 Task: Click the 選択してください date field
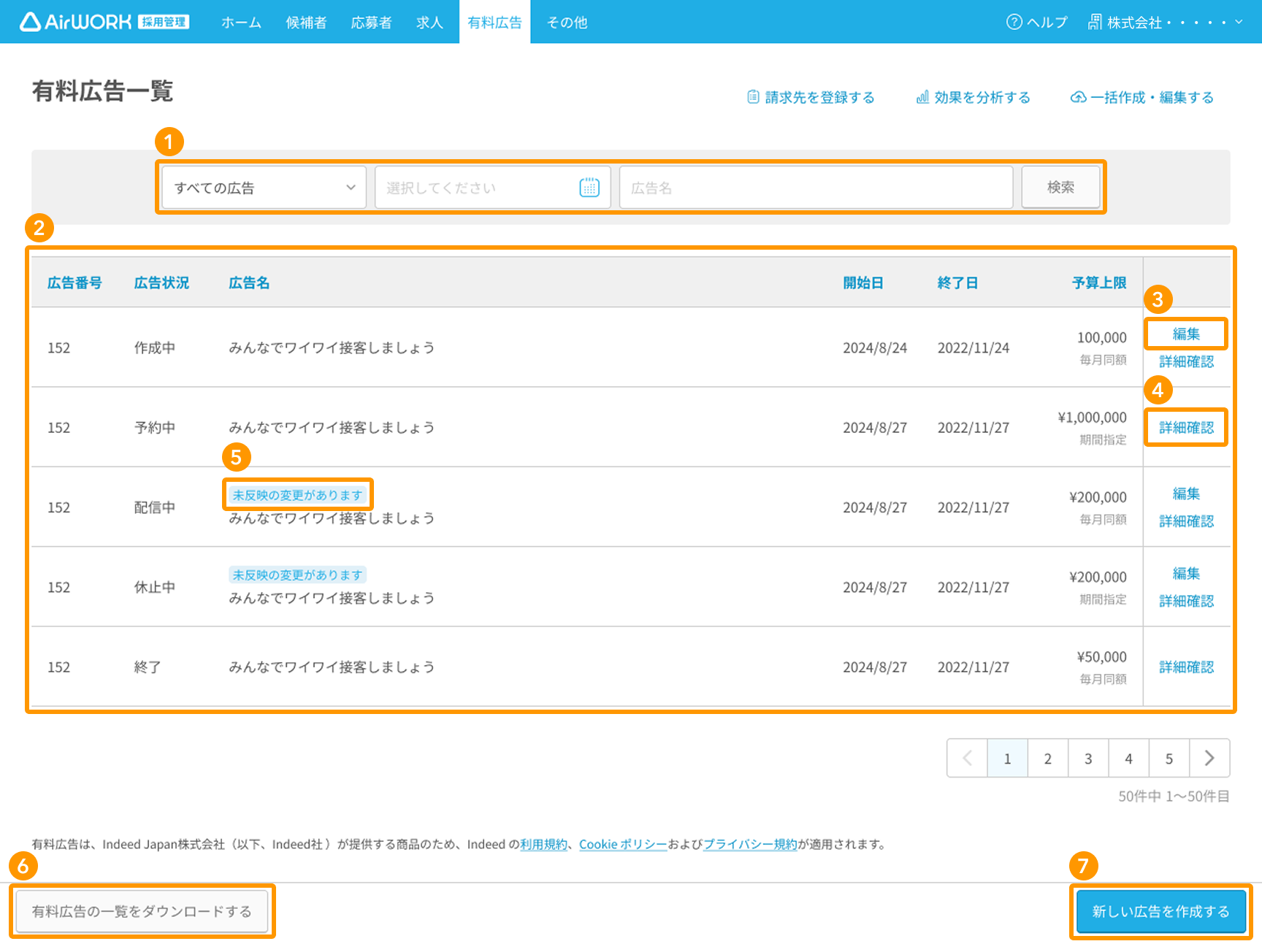click(492, 188)
